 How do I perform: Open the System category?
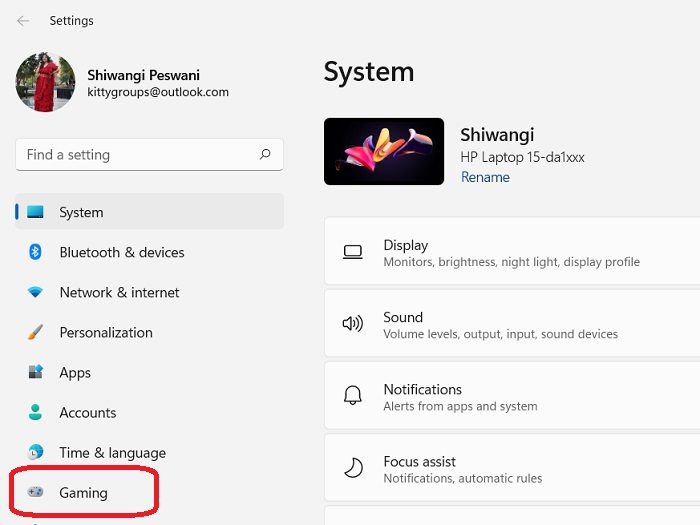coord(150,212)
